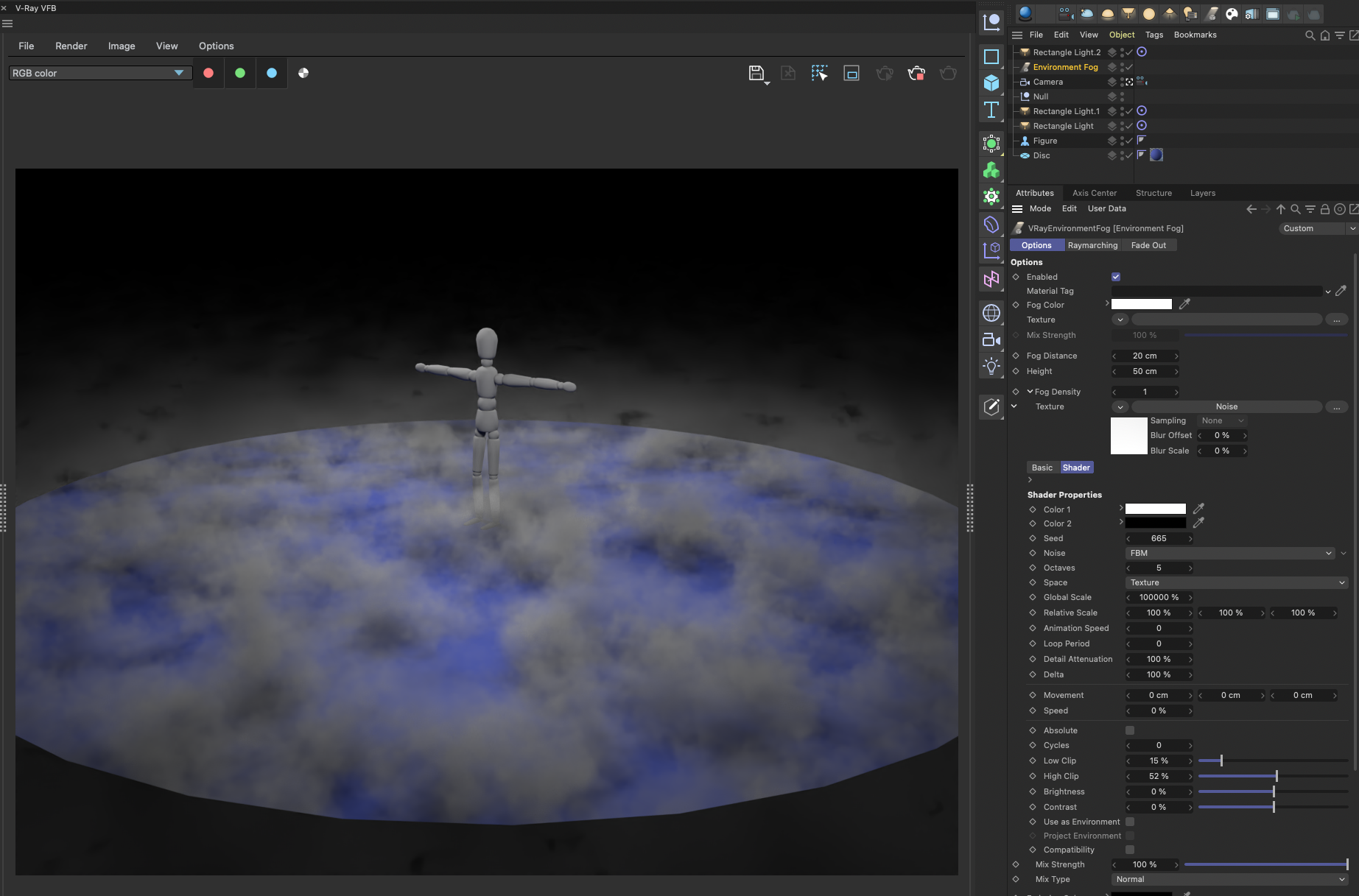This screenshot has width=1359, height=896.
Task: Click the globe icon in sidebar
Action: (x=991, y=313)
